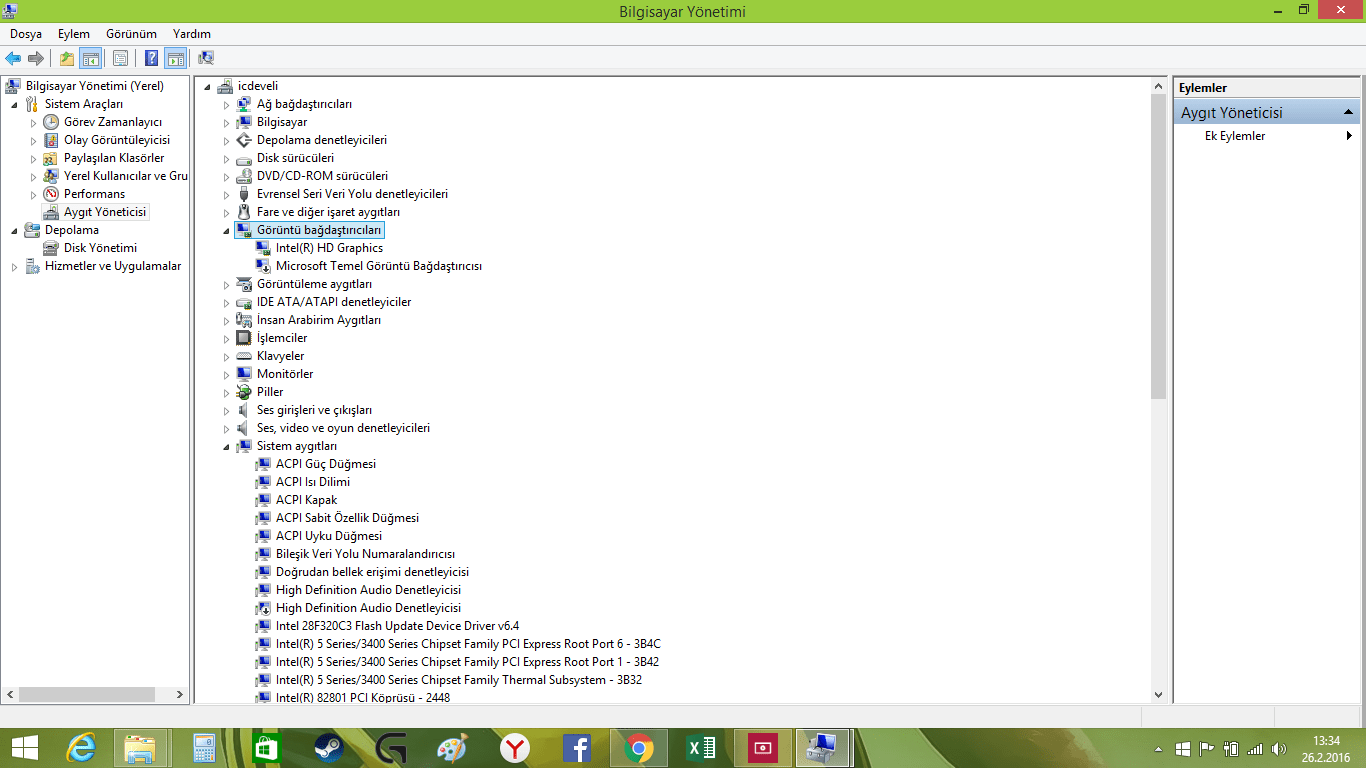
Task: Launch the Calculator from the taskbar
Action: [x=204, y=748]
